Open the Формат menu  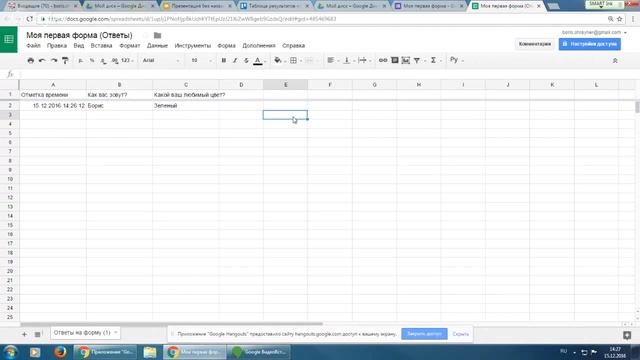(x=129, y=46)
